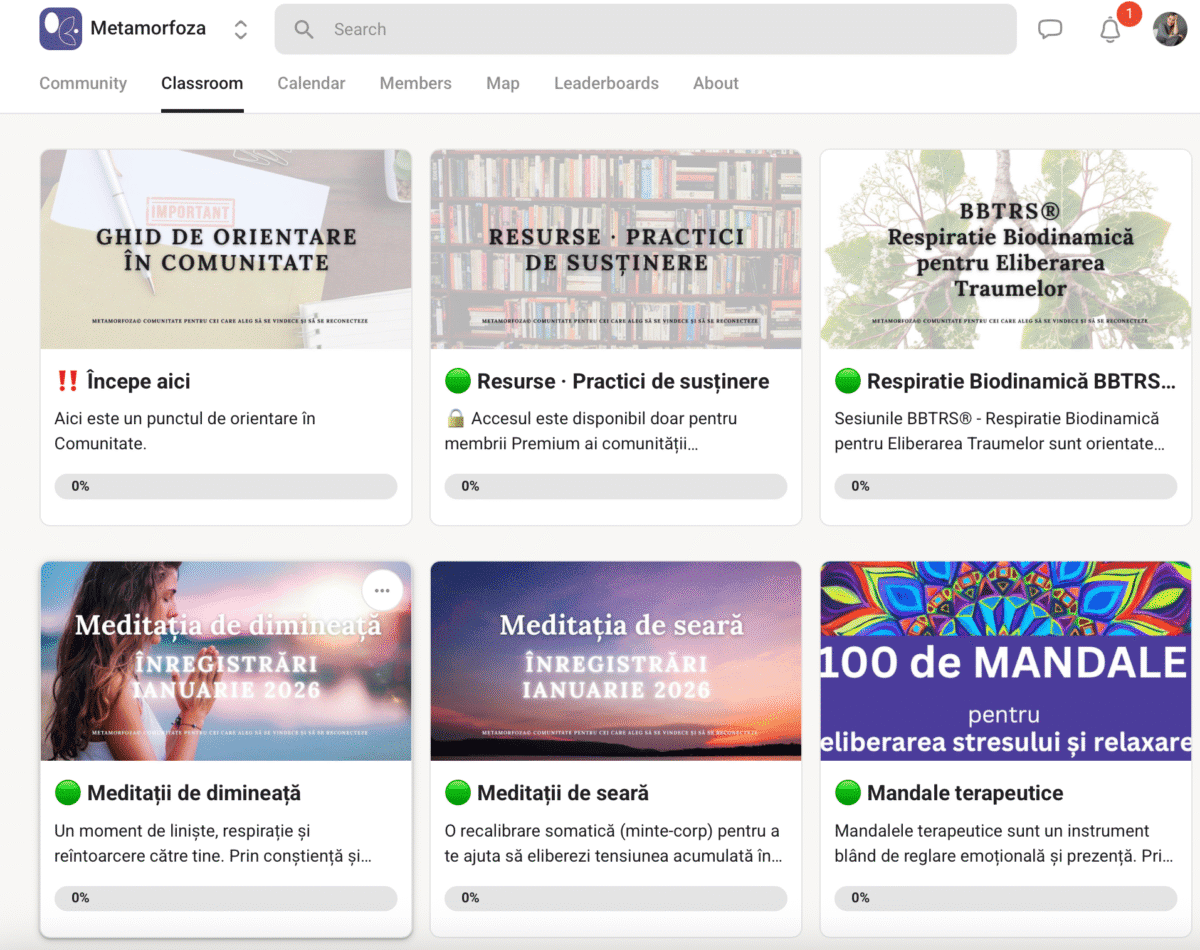Open the chat messages icon
The height and width of the screenshot is (950, 1200).
[x=1050, y=29]
